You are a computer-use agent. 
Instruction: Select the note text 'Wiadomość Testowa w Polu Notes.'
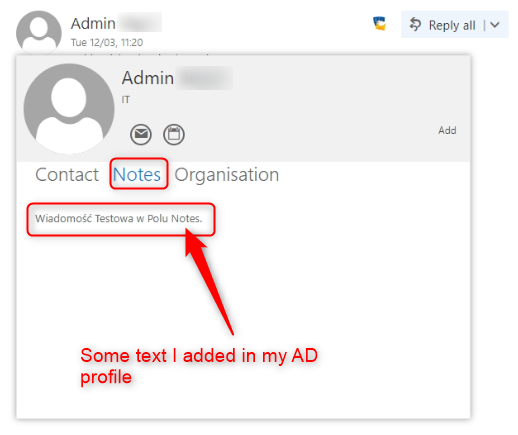tap(119, 219)
